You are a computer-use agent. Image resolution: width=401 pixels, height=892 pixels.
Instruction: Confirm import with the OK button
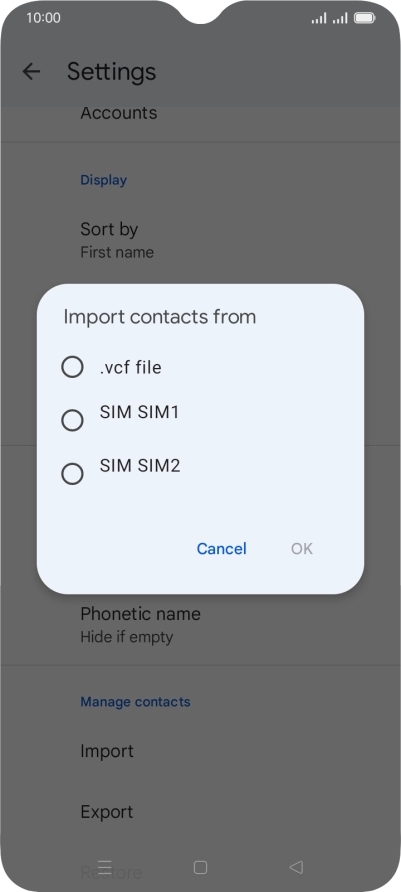[x=302, y=548]
